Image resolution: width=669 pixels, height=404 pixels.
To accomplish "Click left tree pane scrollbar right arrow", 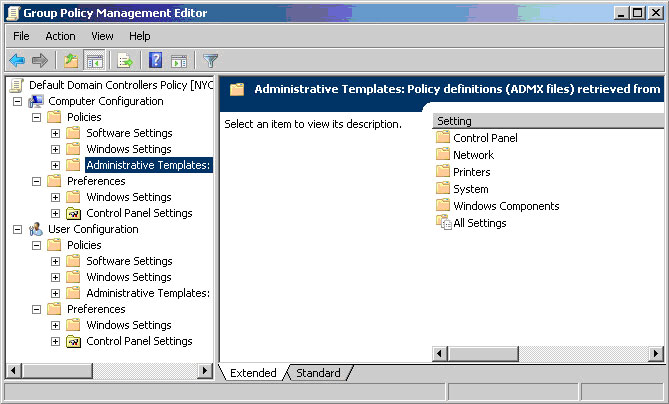I will [205, 370].
